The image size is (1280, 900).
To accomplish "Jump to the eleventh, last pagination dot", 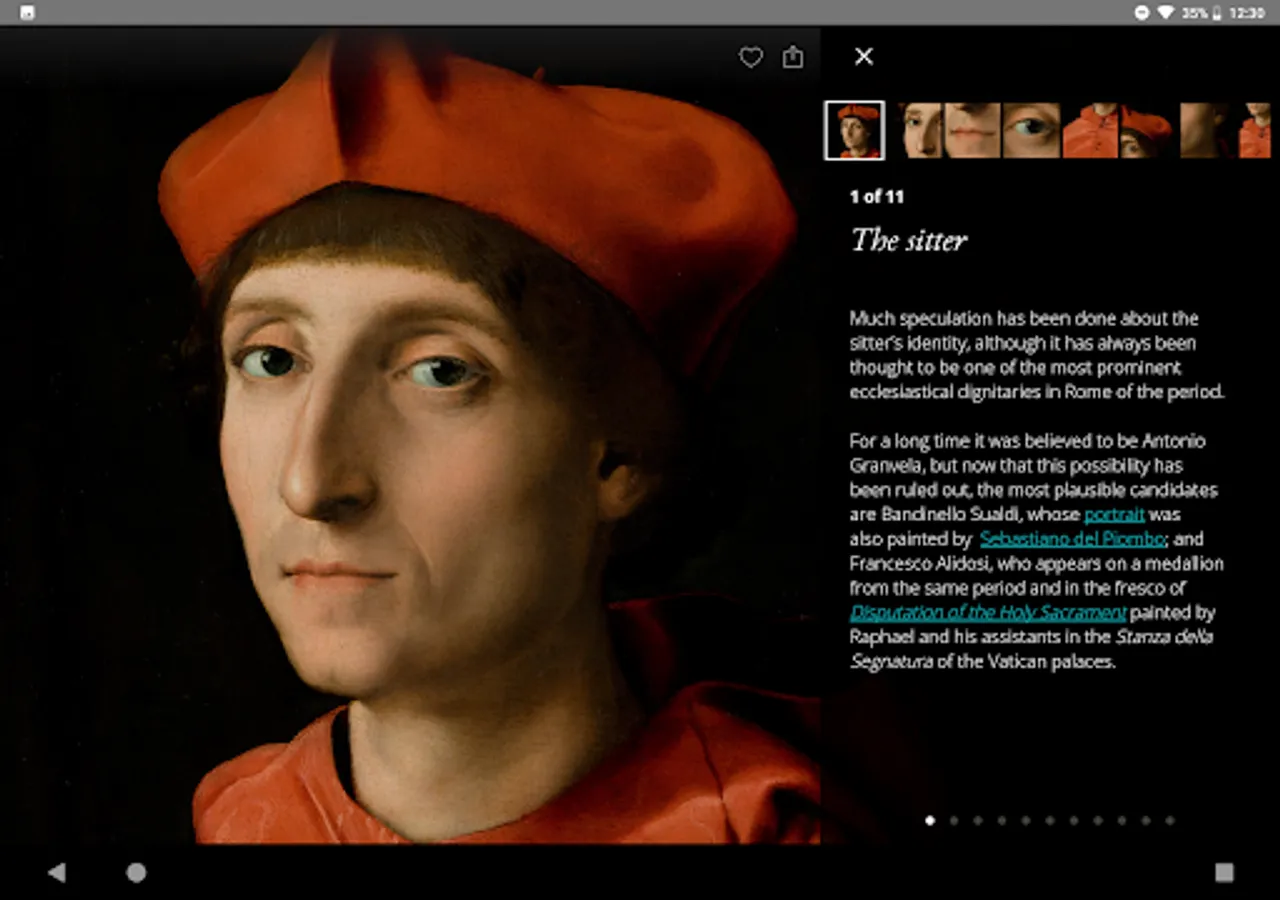I will [x=1170, y=821].
